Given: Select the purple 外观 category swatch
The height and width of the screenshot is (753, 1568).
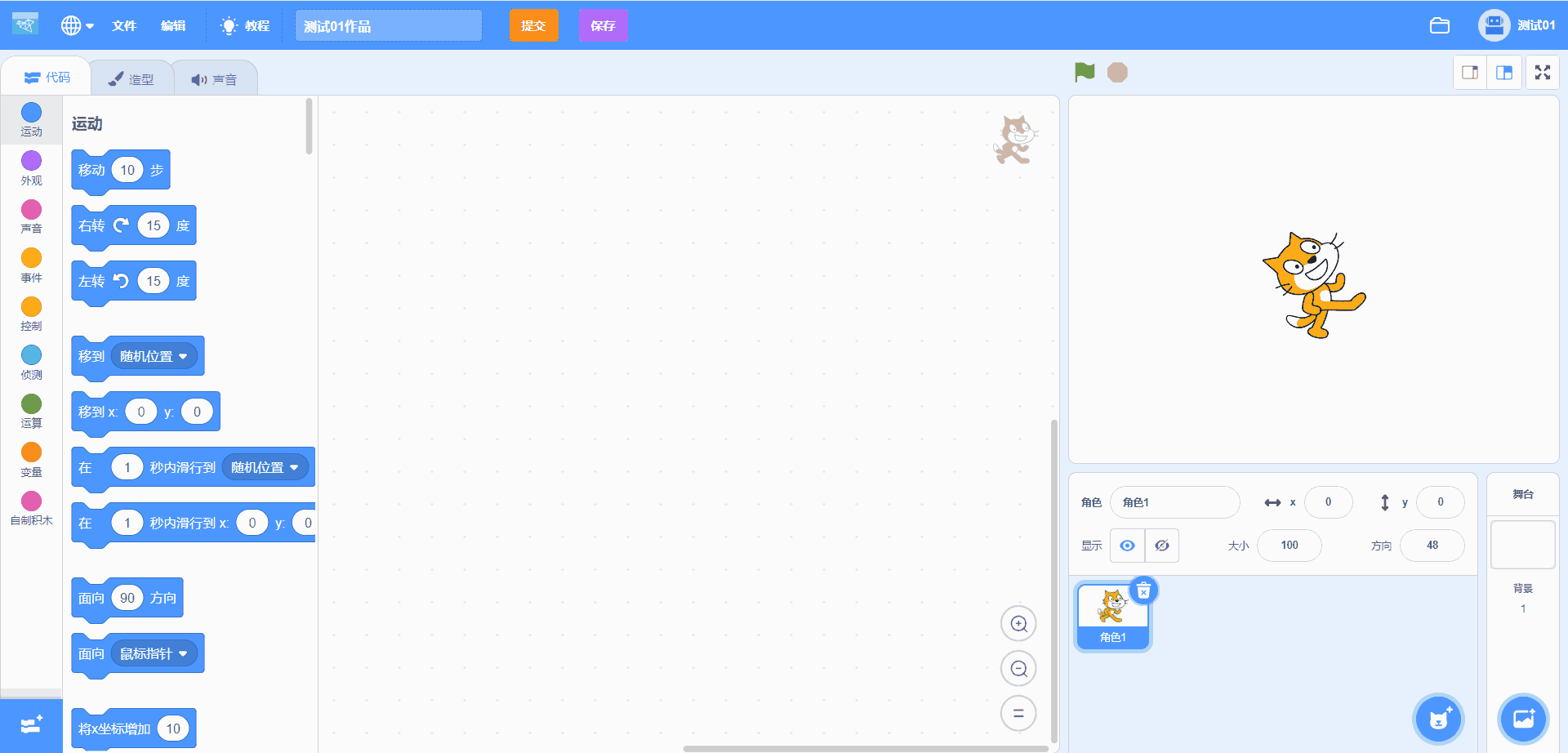Looking at the screenshot, I should (31, 161).
